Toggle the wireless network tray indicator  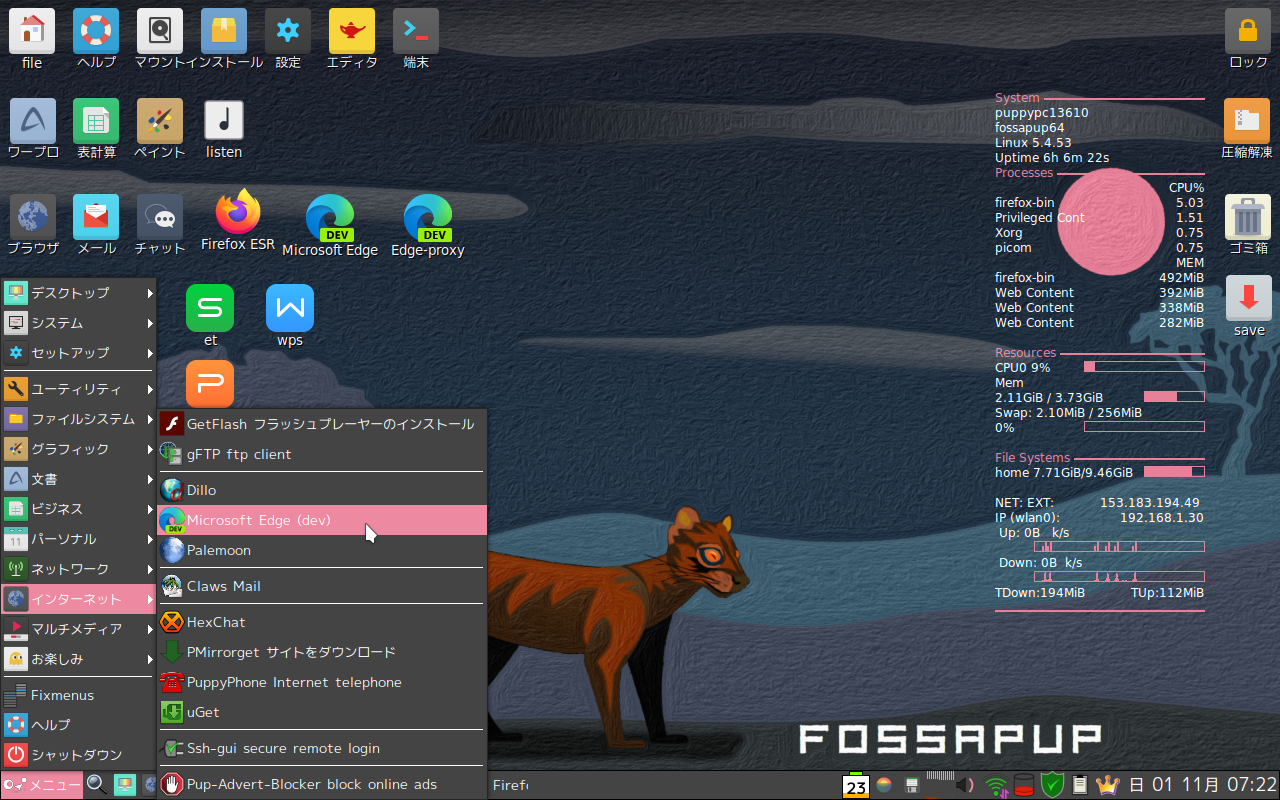(994, 785)
